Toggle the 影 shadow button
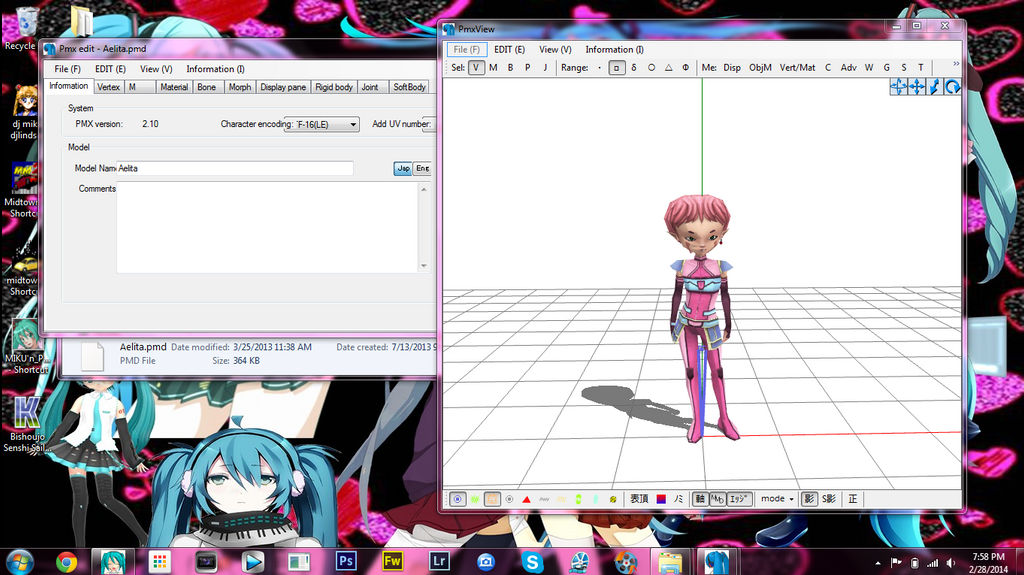 (x=809, y=499)
